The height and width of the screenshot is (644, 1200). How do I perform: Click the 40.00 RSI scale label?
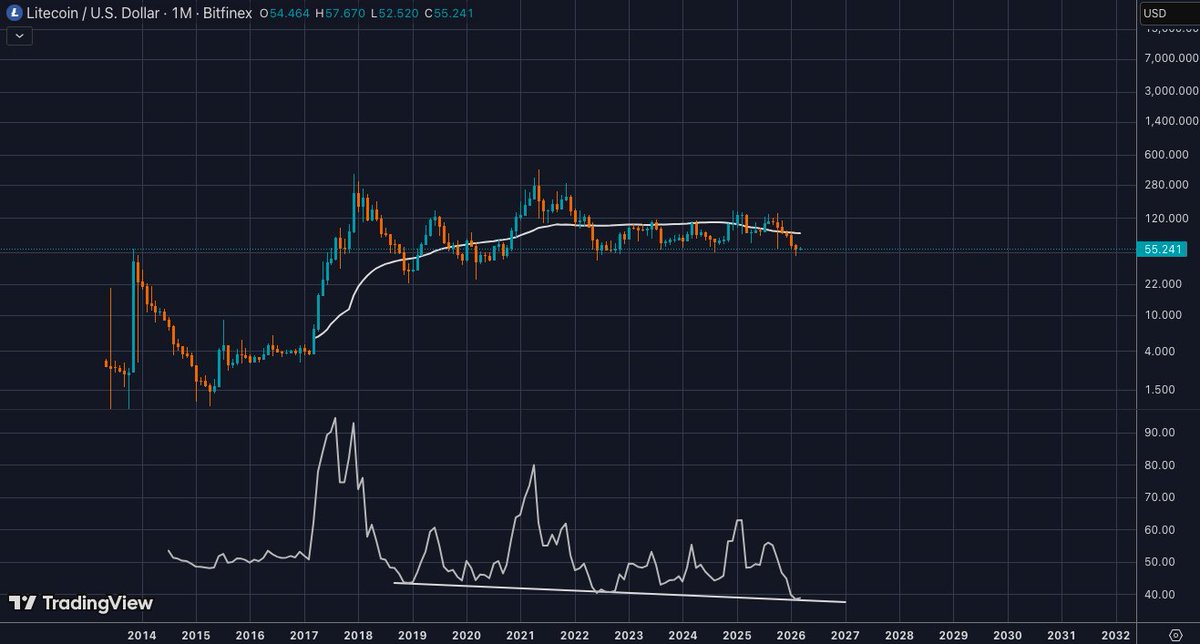(1161, 594)
